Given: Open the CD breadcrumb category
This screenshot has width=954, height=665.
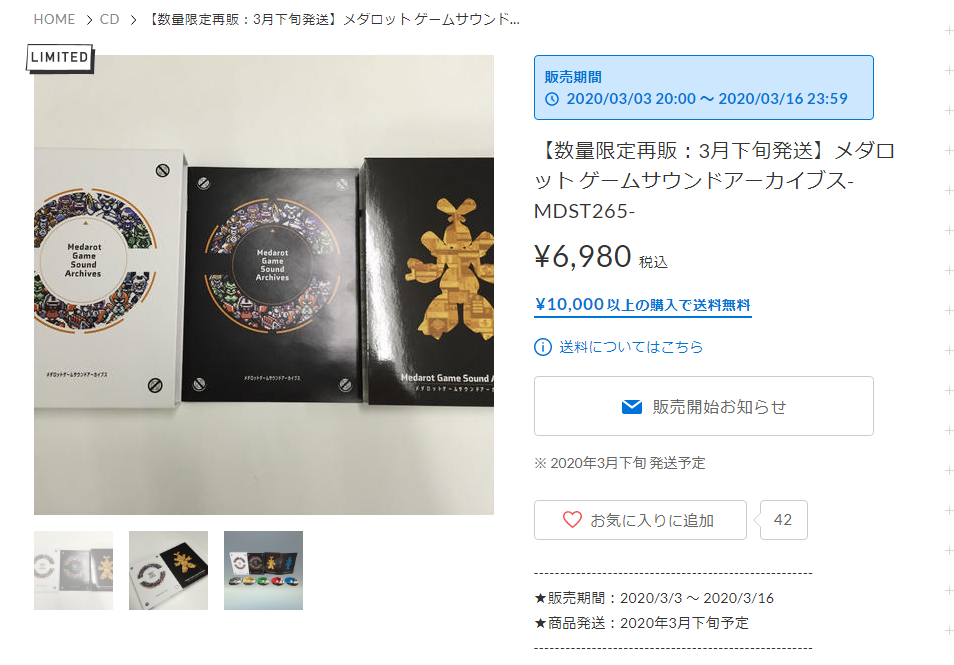Looking at the screenshot, I should pos(110,19).
